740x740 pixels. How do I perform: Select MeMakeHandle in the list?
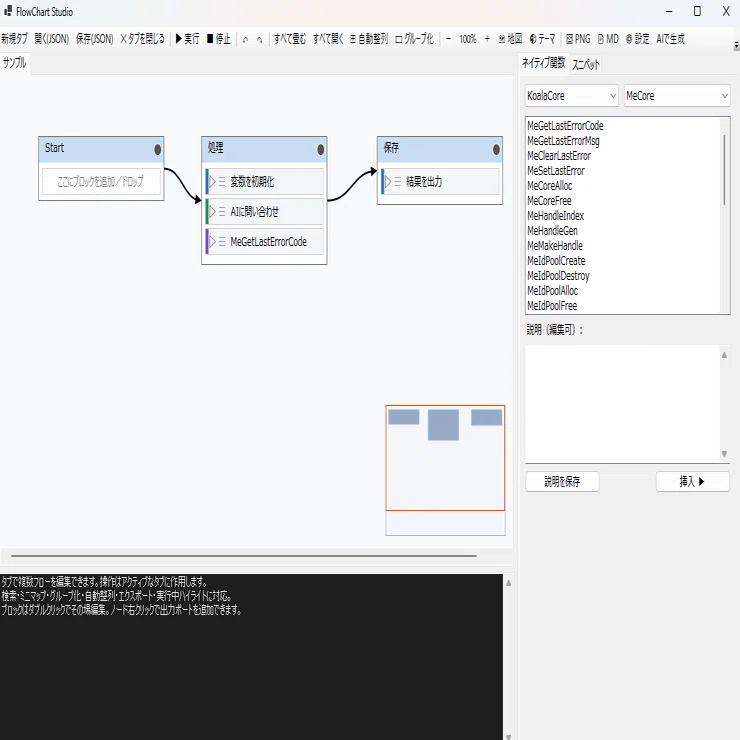tap(555, 246)
